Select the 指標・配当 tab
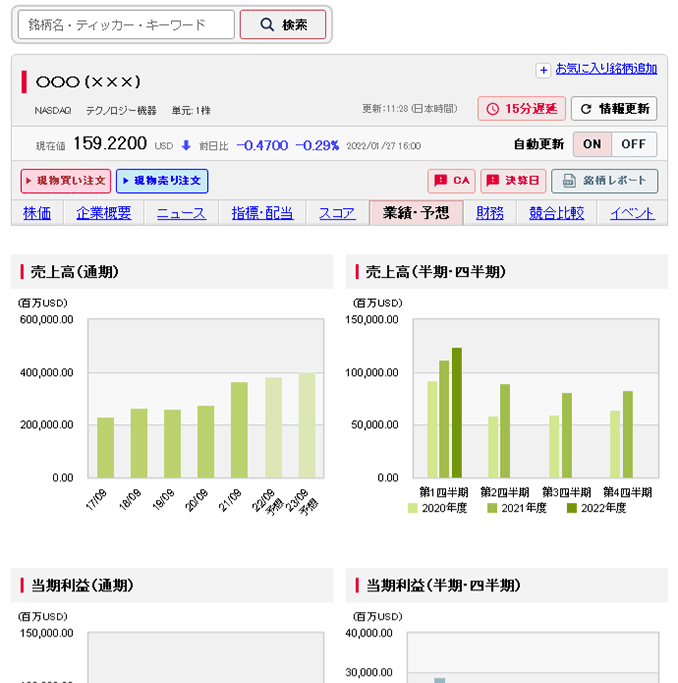The width and height of the screenshot is (678, 683). pos(263,213)
